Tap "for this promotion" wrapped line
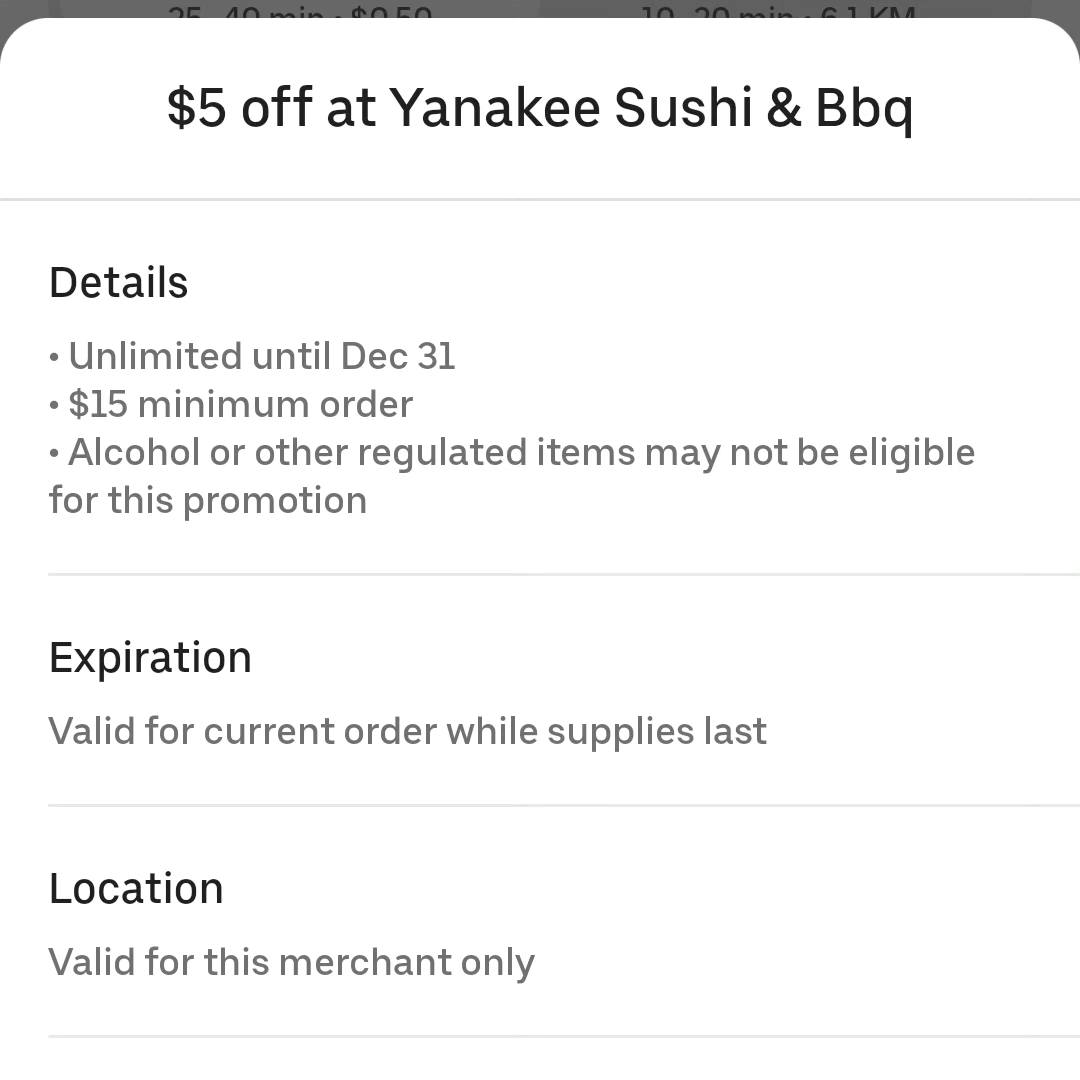1080x1080 pixels. pyautogui.click(x=208, y=500)
